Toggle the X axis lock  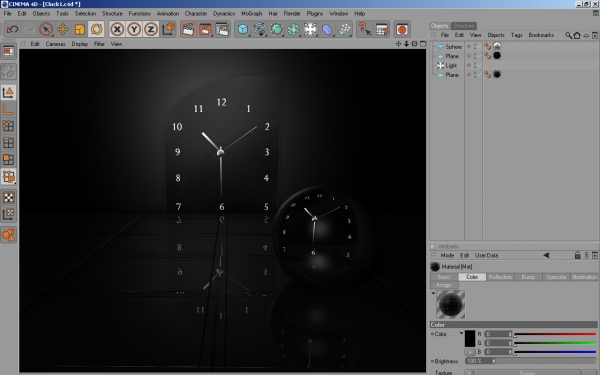117,29
